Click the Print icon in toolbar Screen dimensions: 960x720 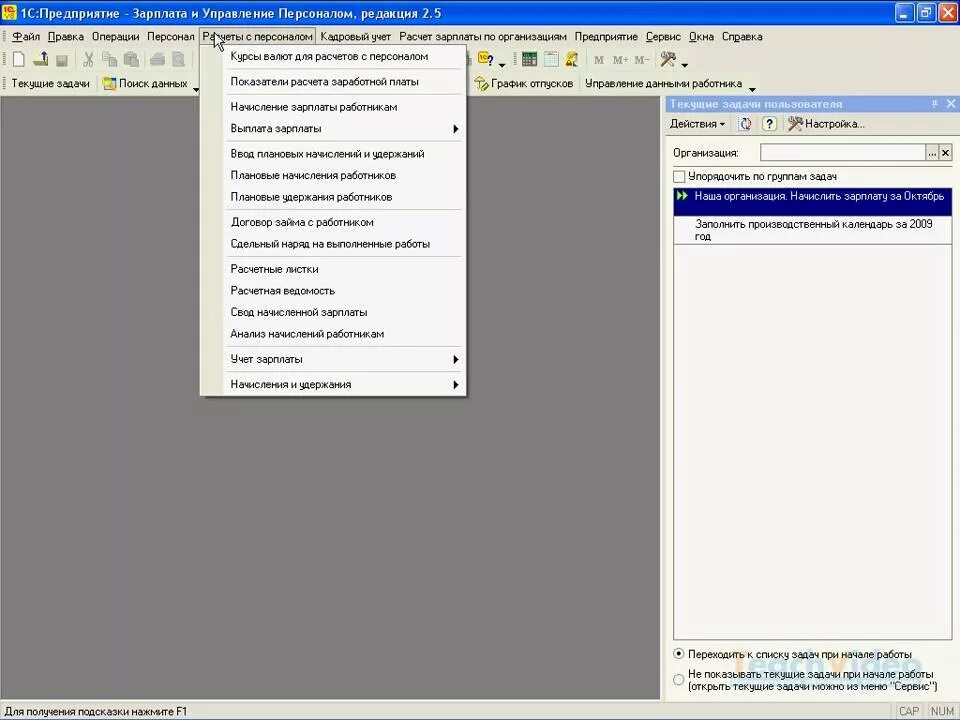tap(157, 59)
